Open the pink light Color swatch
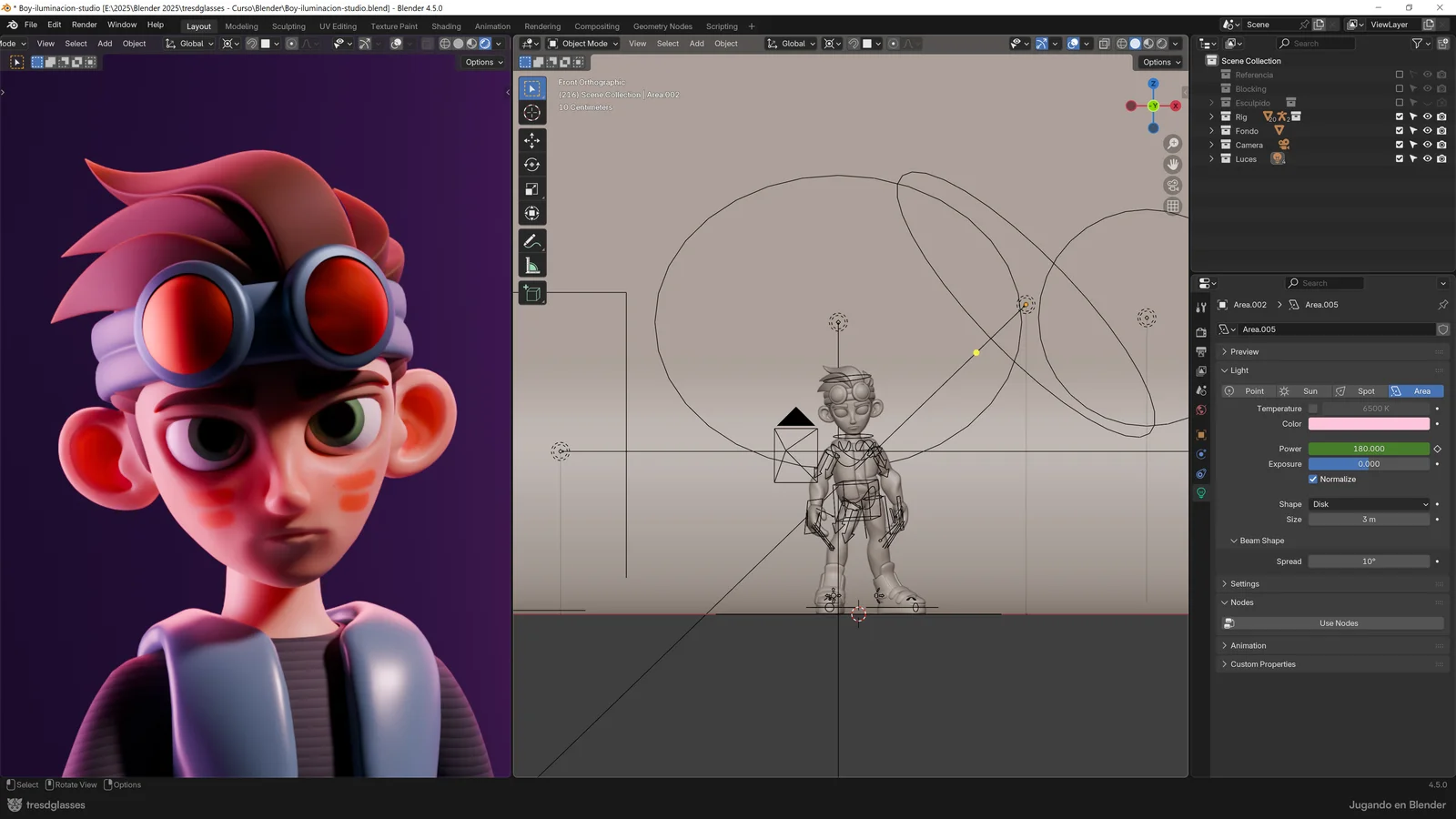Viewport: 1456px width, 819px height. pos(1370,423)
